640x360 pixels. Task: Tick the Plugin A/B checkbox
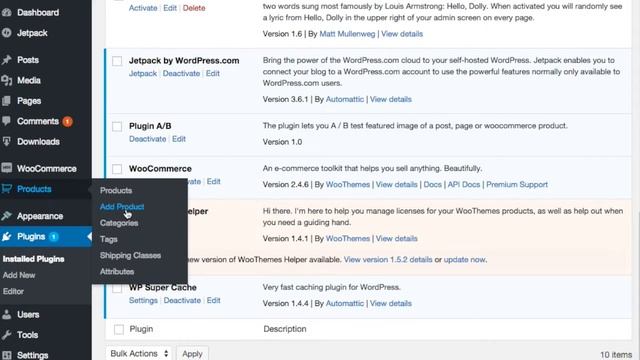(x=117, y=127)
